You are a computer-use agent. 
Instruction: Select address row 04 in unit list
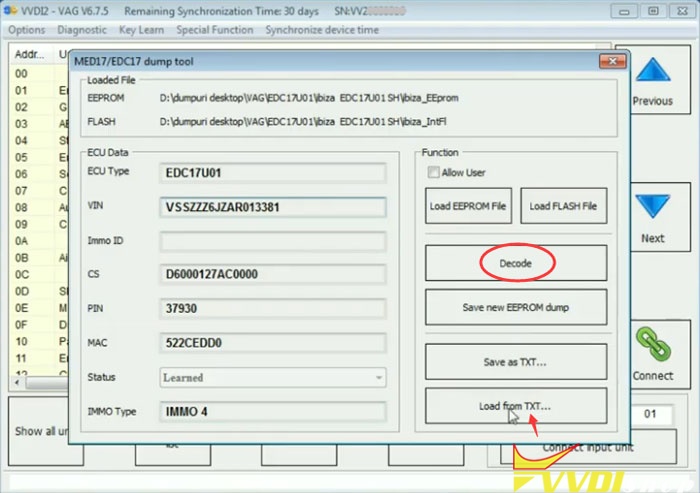(39, 141)
